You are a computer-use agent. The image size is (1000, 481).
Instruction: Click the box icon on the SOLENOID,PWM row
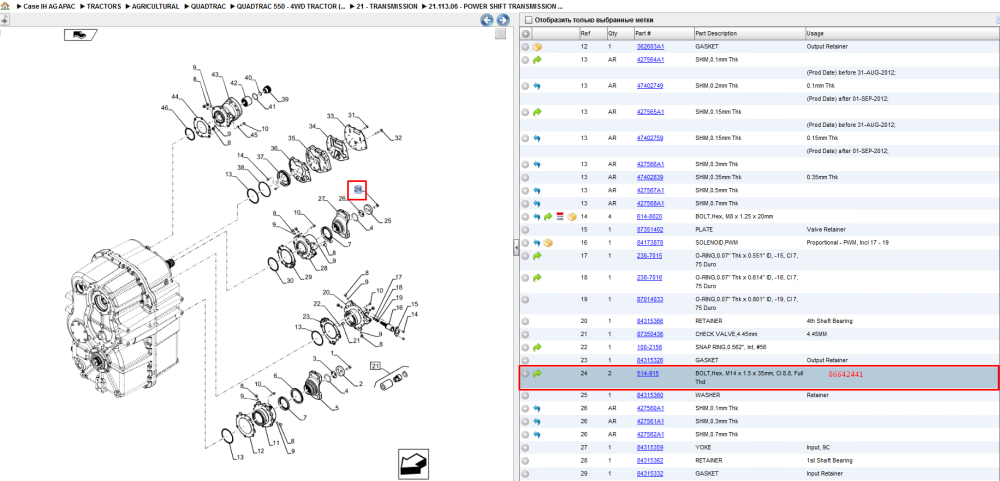548,243
